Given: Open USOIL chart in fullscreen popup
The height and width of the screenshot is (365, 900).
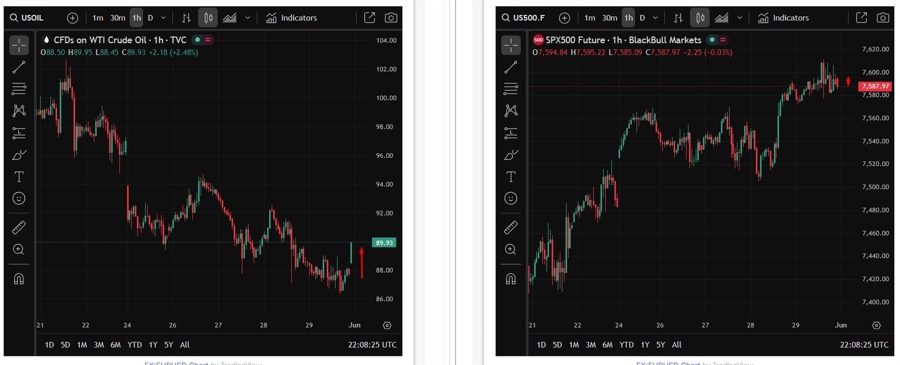Looking at the screenshot, I should pos(370,18).
